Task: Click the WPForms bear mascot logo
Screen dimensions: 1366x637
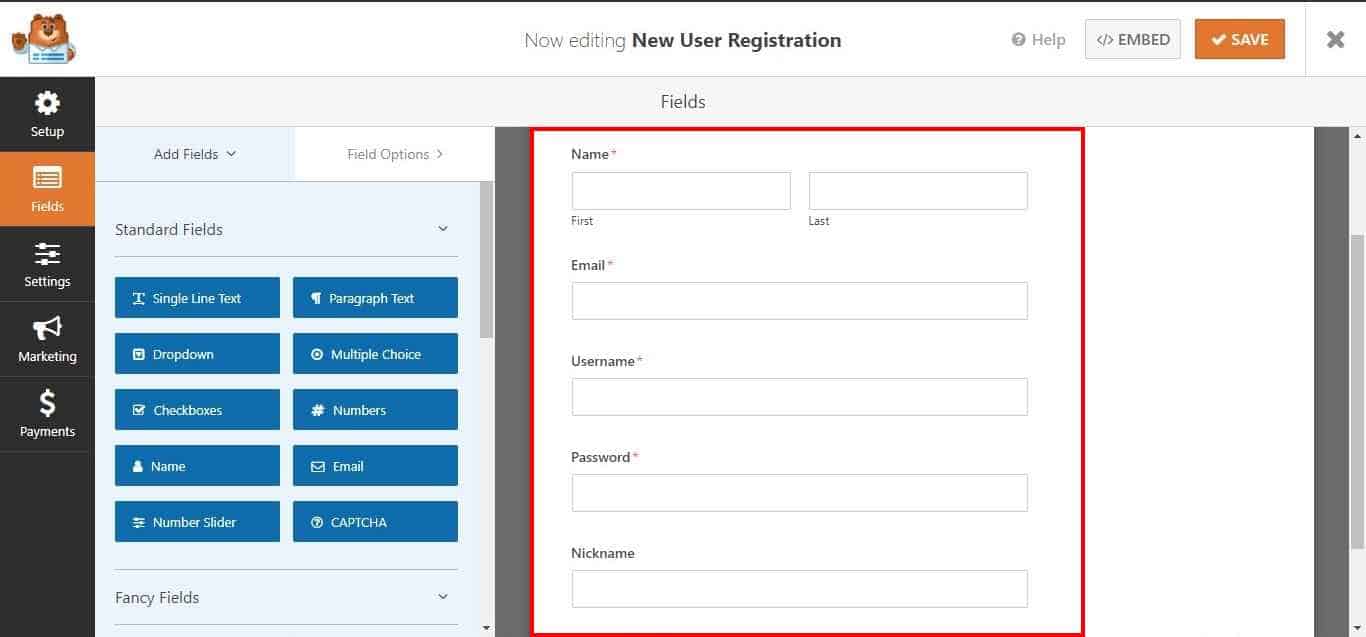Action: point(43,39)
